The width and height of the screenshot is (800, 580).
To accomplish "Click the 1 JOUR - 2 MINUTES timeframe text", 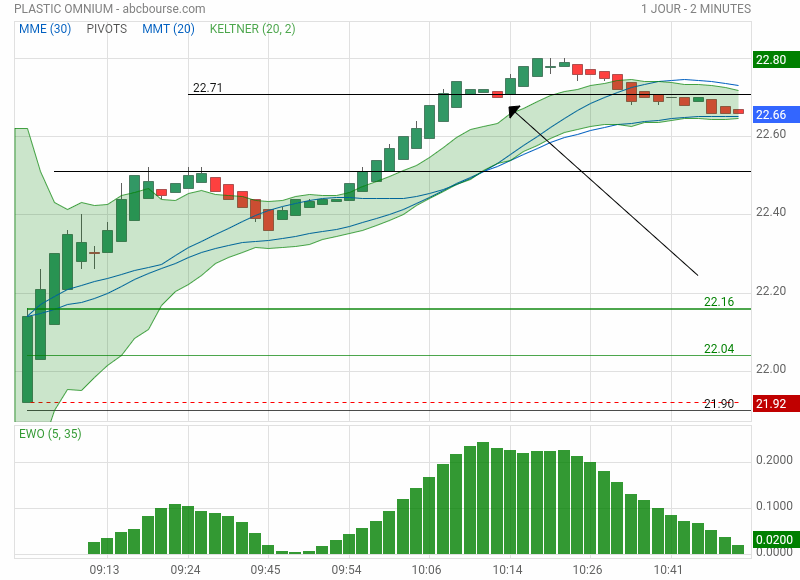I will coord(696,9).
